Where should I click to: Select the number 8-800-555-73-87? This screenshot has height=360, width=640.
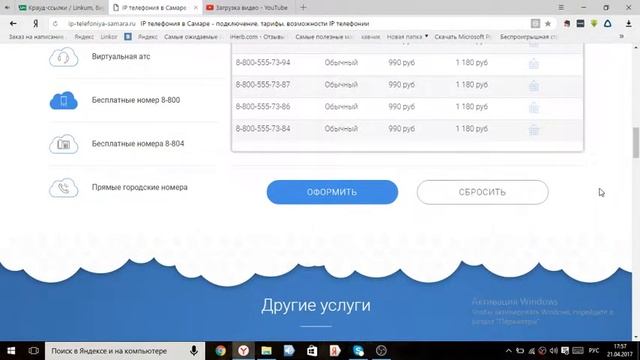[263, 84]
